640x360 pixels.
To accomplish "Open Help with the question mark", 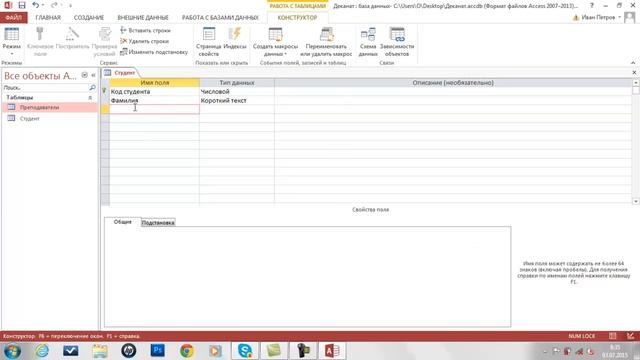I will pyautogui.click(x=591, y=5).
